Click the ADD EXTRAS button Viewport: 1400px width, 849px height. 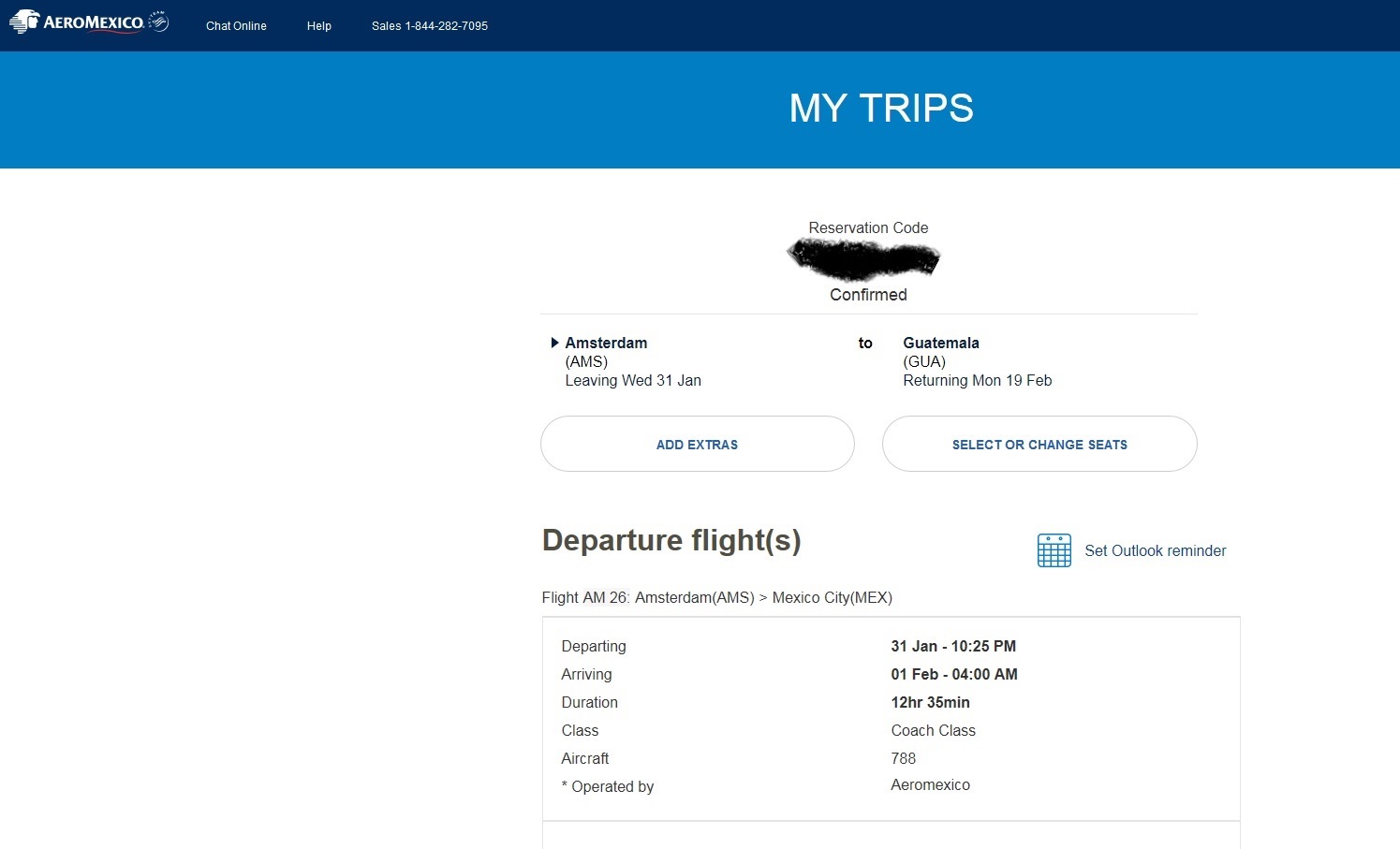pyautogui.click(x=698, y=444)
